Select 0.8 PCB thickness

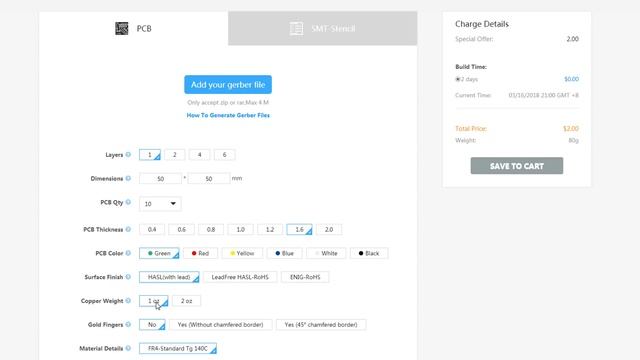point(211,229)
